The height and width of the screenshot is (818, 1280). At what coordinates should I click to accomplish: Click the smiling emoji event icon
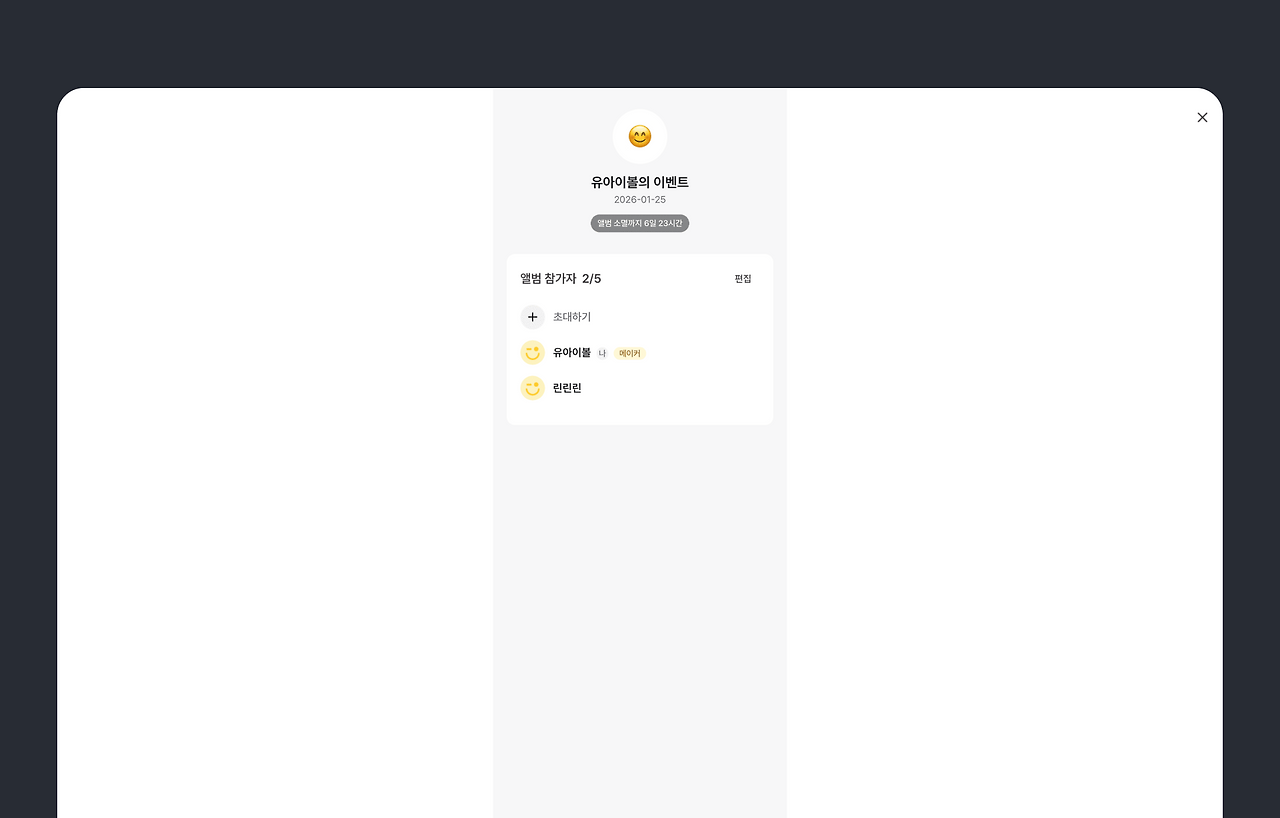click(640, 136)
